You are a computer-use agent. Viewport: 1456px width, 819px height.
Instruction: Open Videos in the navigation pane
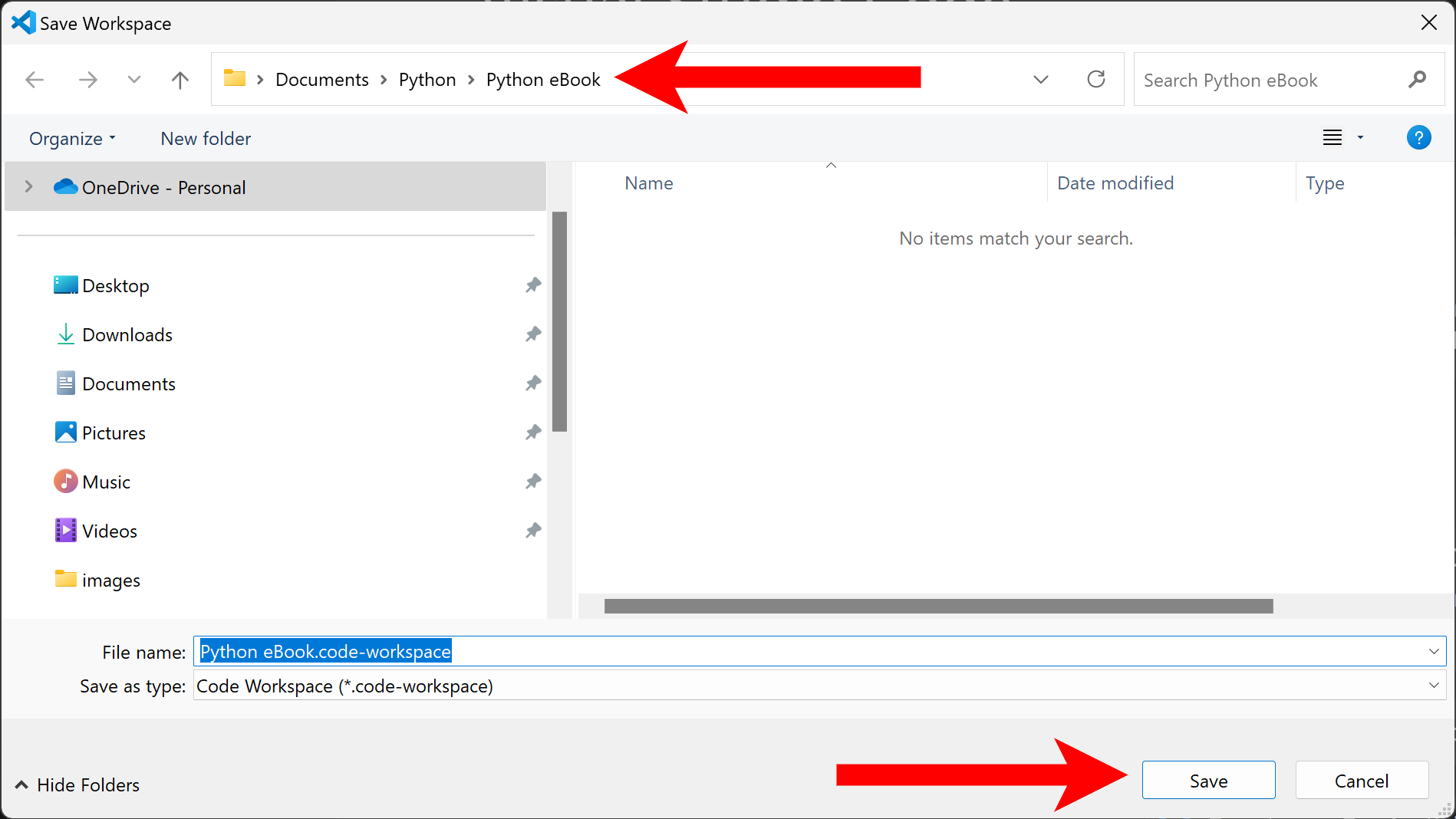[110, 531]
